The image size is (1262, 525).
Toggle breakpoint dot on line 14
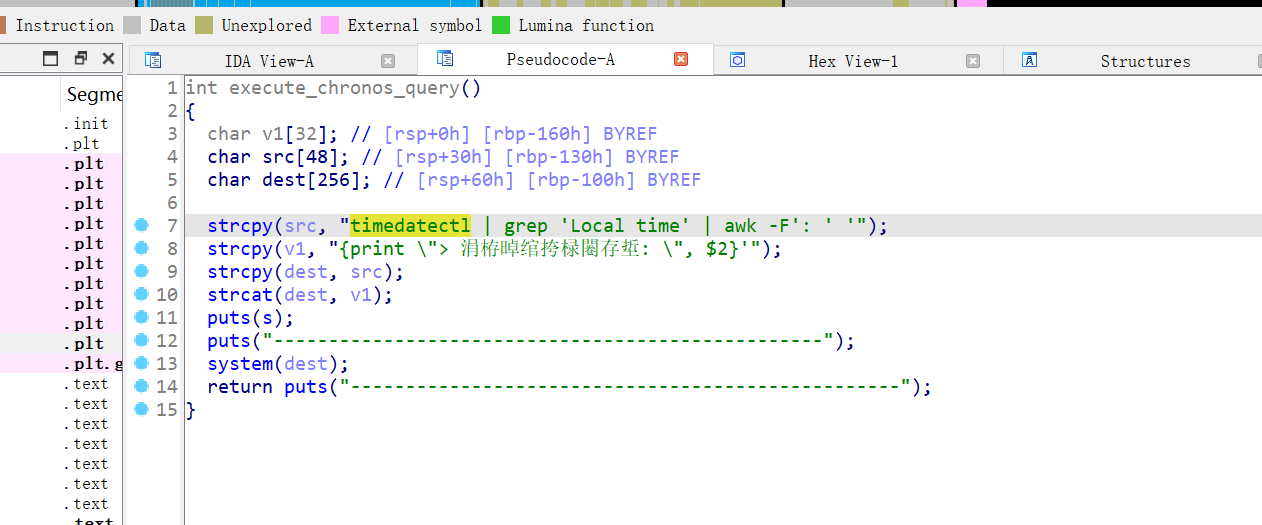141,386
